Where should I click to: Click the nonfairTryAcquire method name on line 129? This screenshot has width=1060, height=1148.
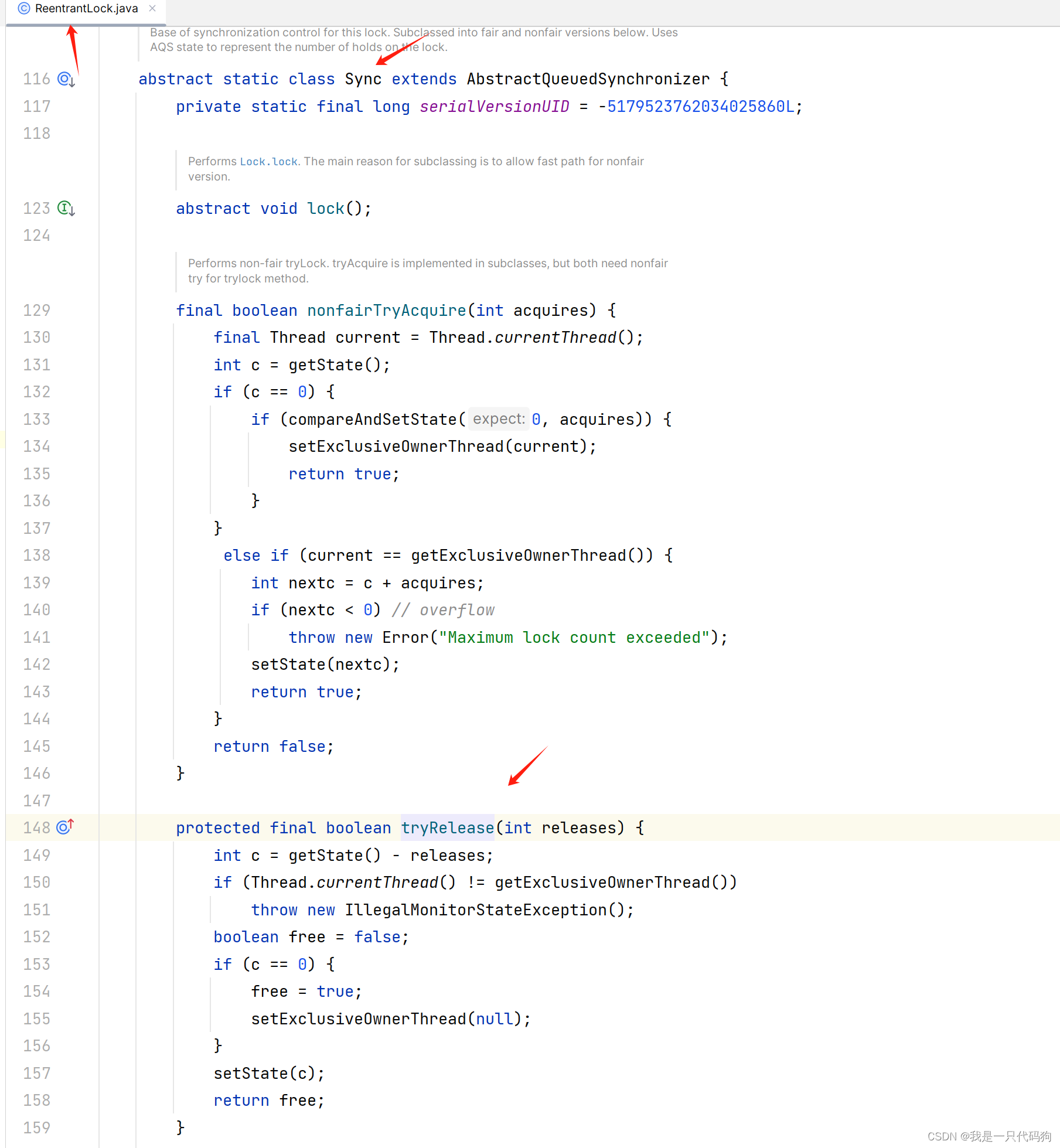pyautogui.click(x=386, y=310)
